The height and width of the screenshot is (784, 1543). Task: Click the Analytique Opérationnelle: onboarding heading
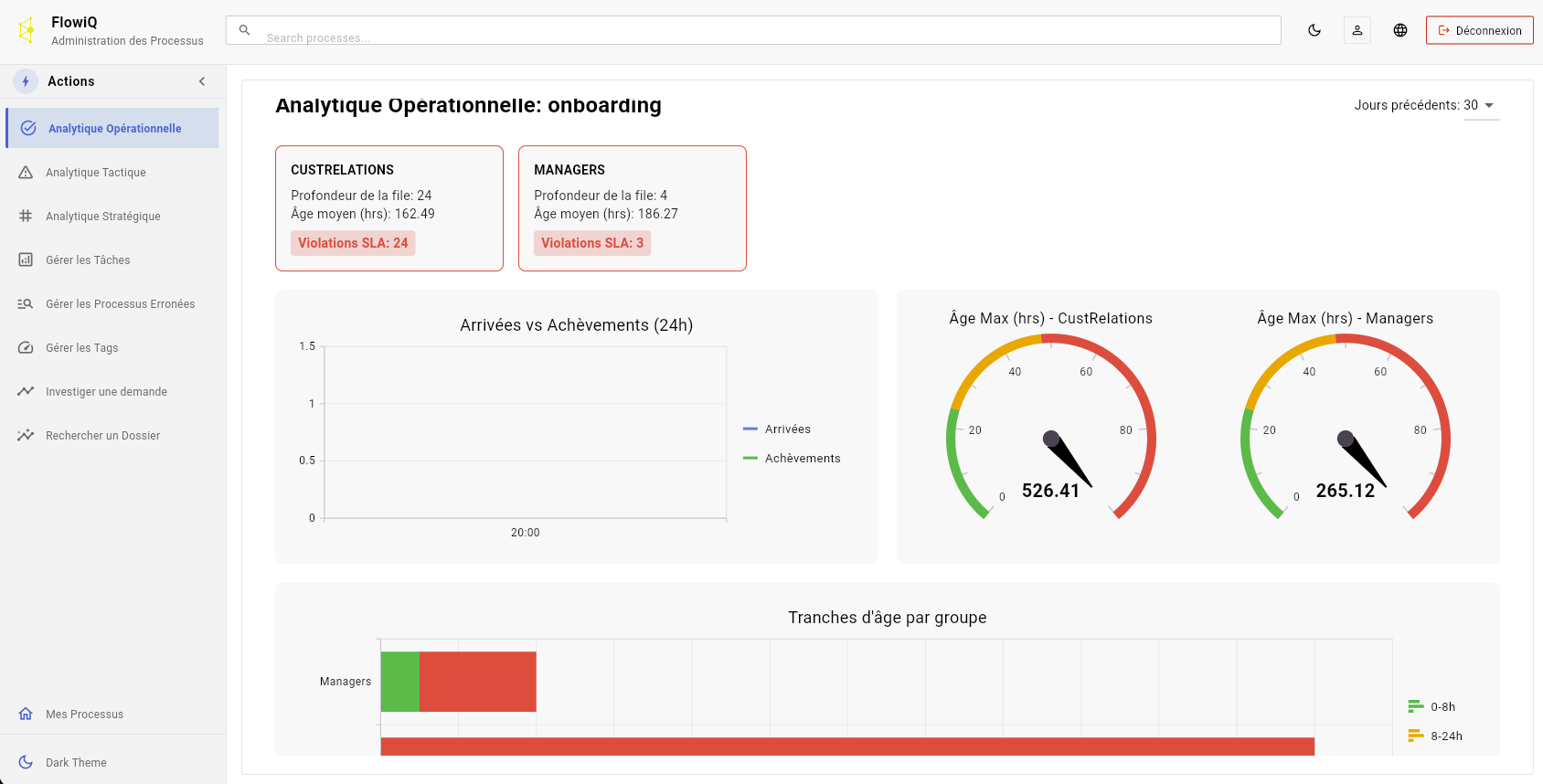(468, 105)
